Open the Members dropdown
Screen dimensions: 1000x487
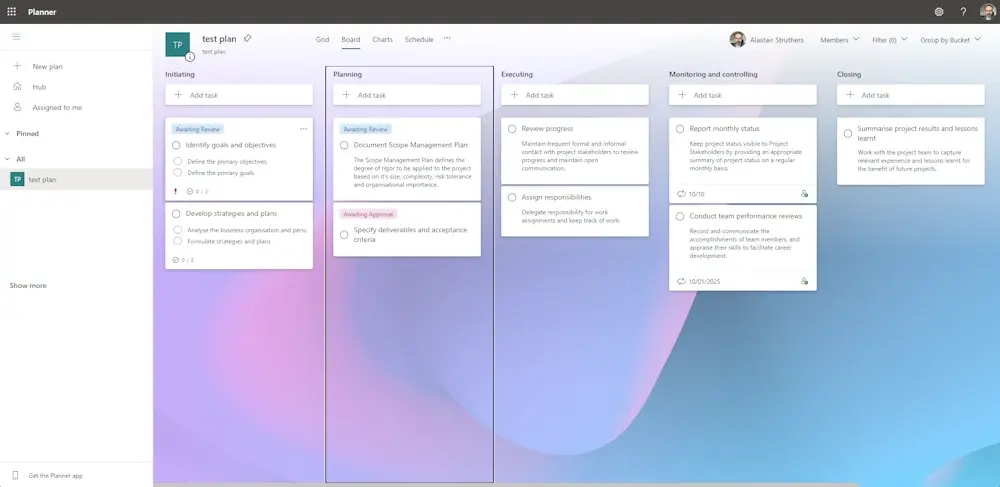(839, 40)
